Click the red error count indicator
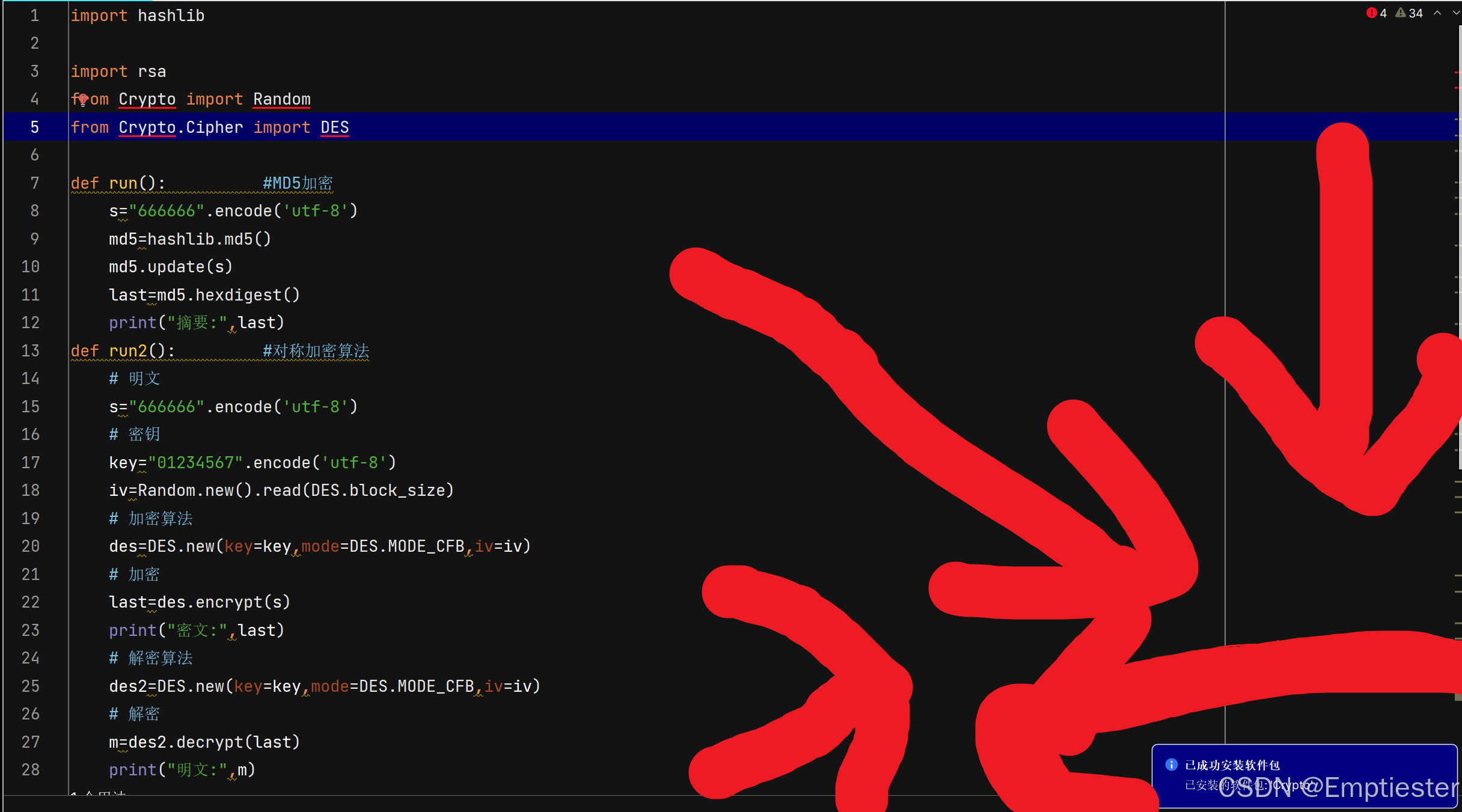Image resolution: width=1462 pixels, height=812 pixels. coord(1375,13)
